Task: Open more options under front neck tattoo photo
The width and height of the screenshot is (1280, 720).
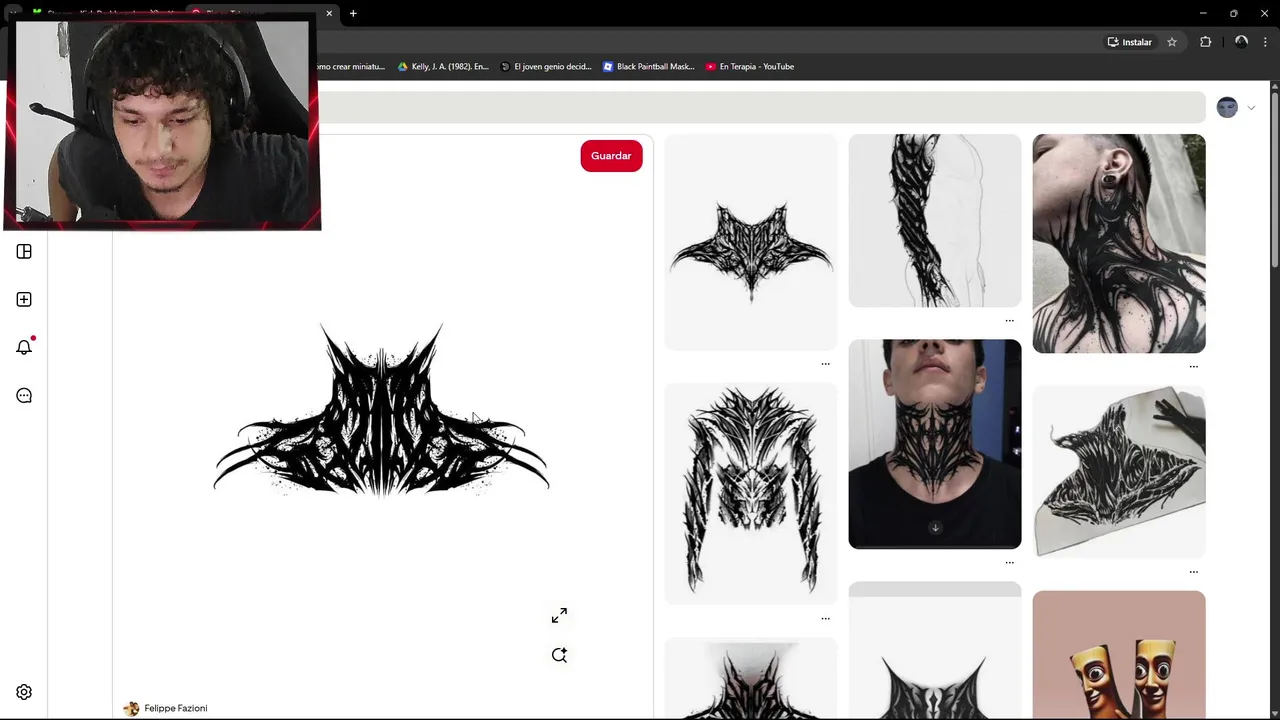Action: (1009, 563)
